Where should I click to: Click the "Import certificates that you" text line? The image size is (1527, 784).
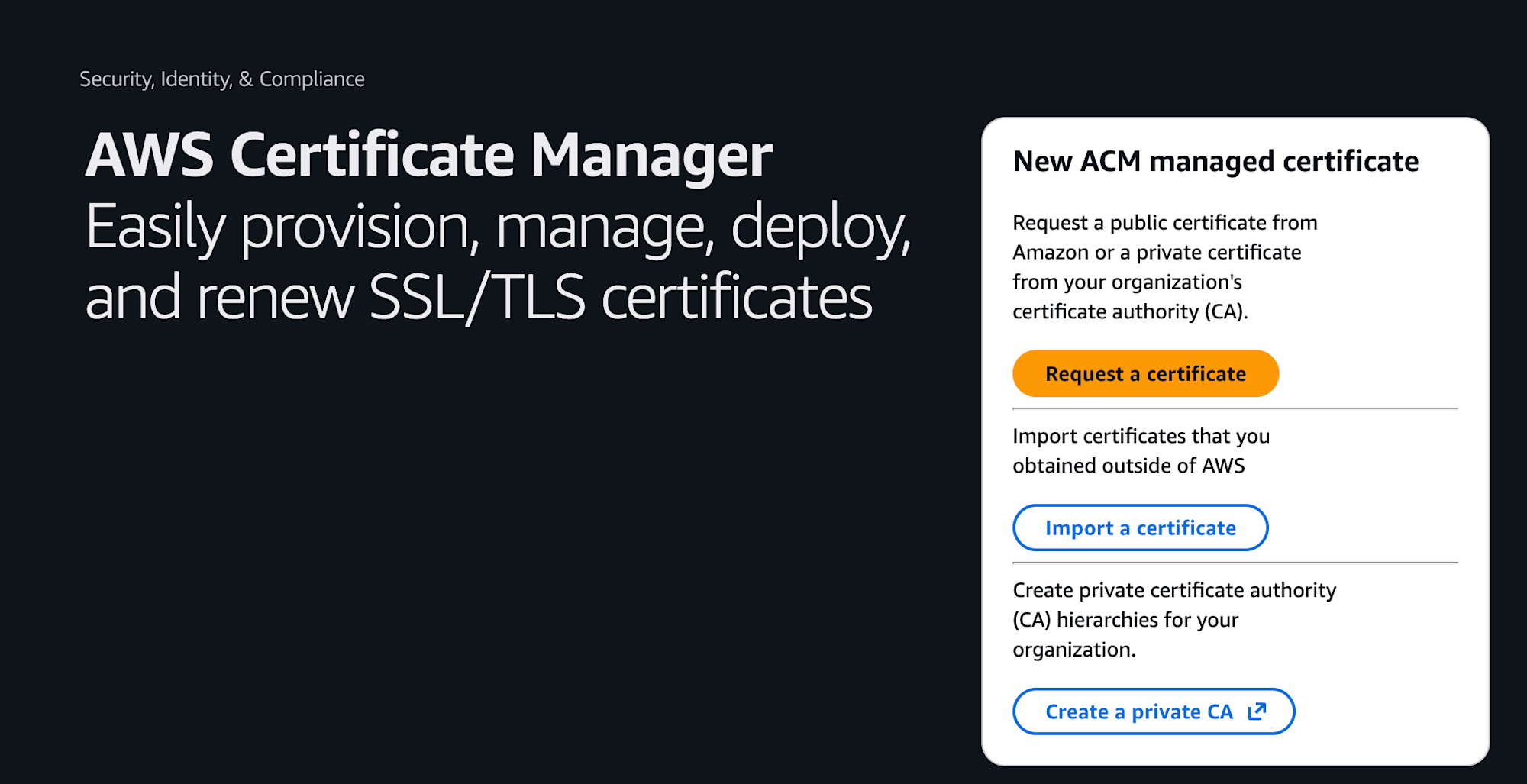1141,436
